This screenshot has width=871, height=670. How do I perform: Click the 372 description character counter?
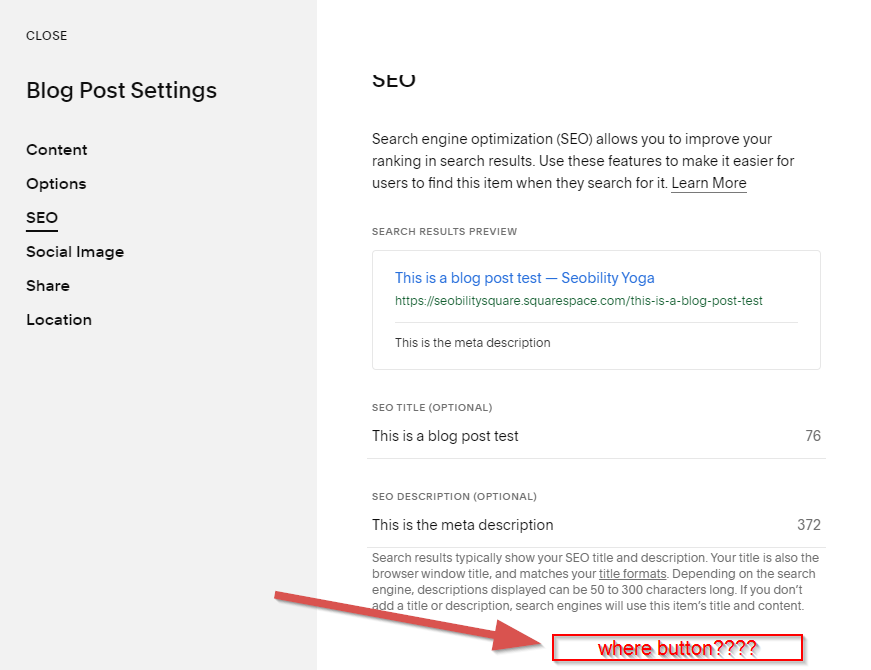pyautogui.click(x=808, y=525)
